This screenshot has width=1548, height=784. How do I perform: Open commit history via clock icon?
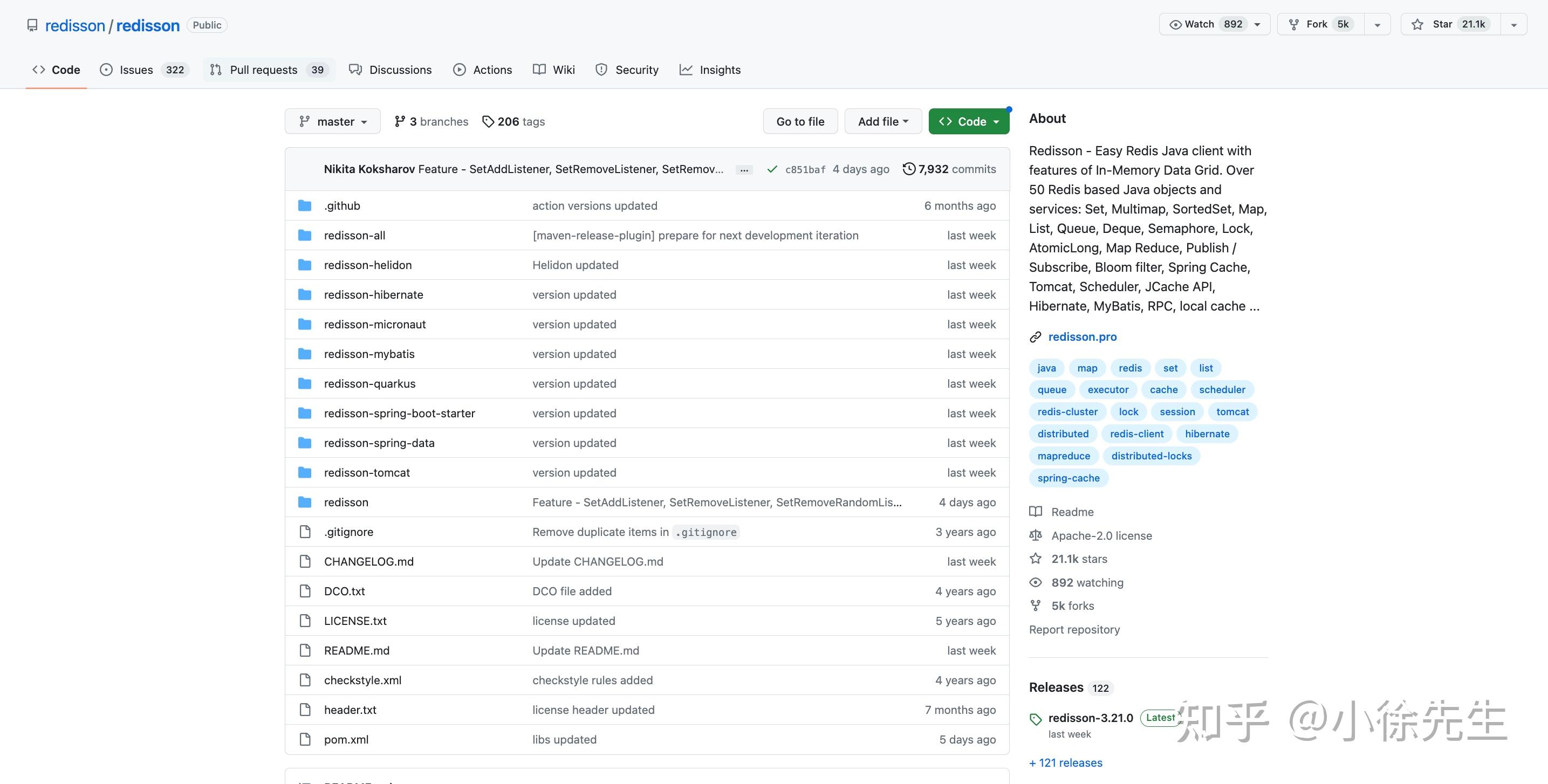tap(909, 169)
